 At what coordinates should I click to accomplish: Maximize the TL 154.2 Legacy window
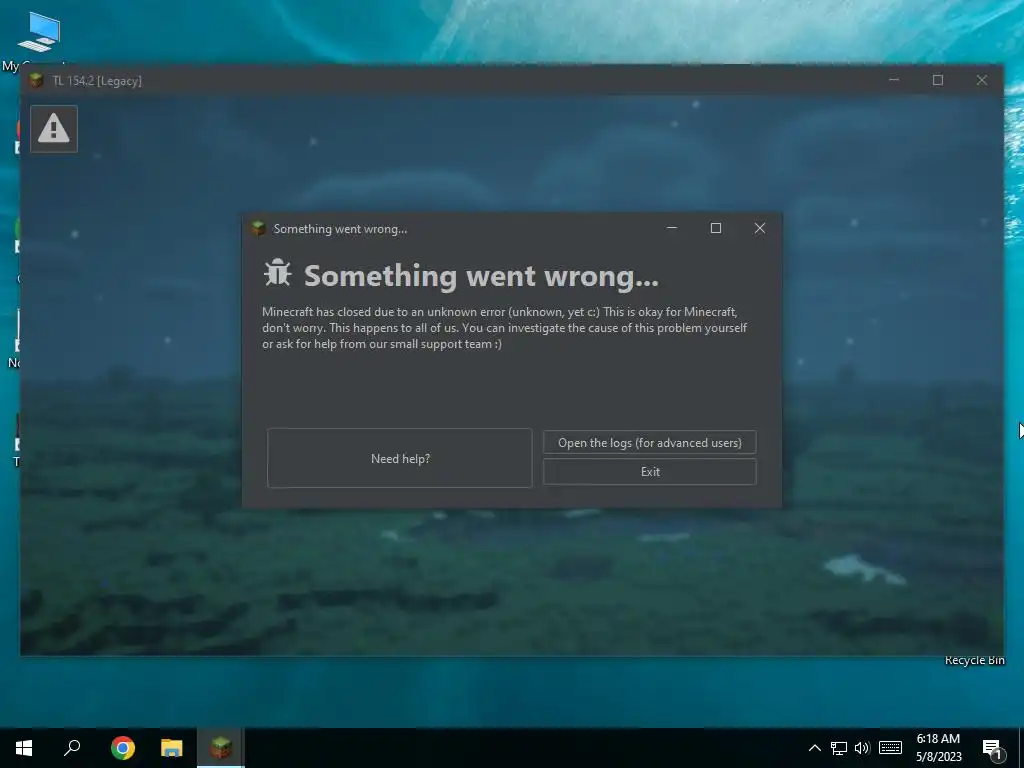tap(938, 80)
